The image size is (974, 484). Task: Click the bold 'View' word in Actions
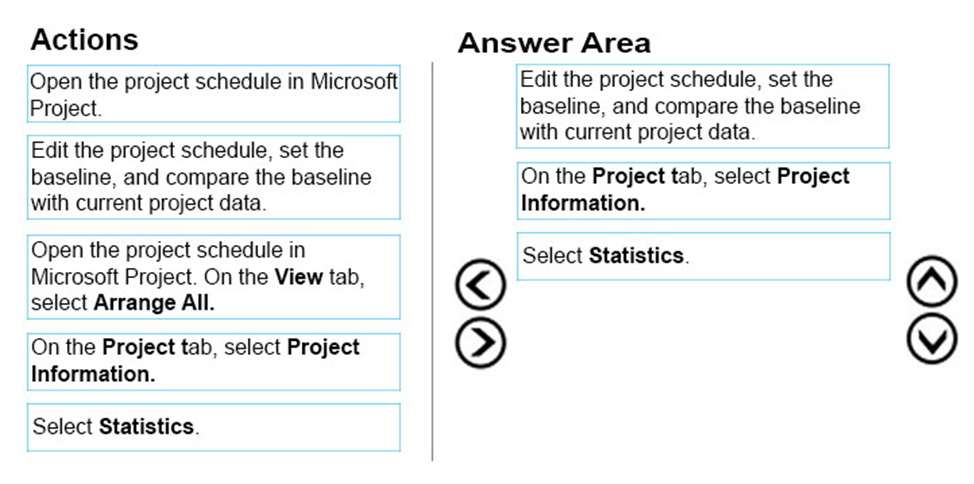tap(298, 276)
